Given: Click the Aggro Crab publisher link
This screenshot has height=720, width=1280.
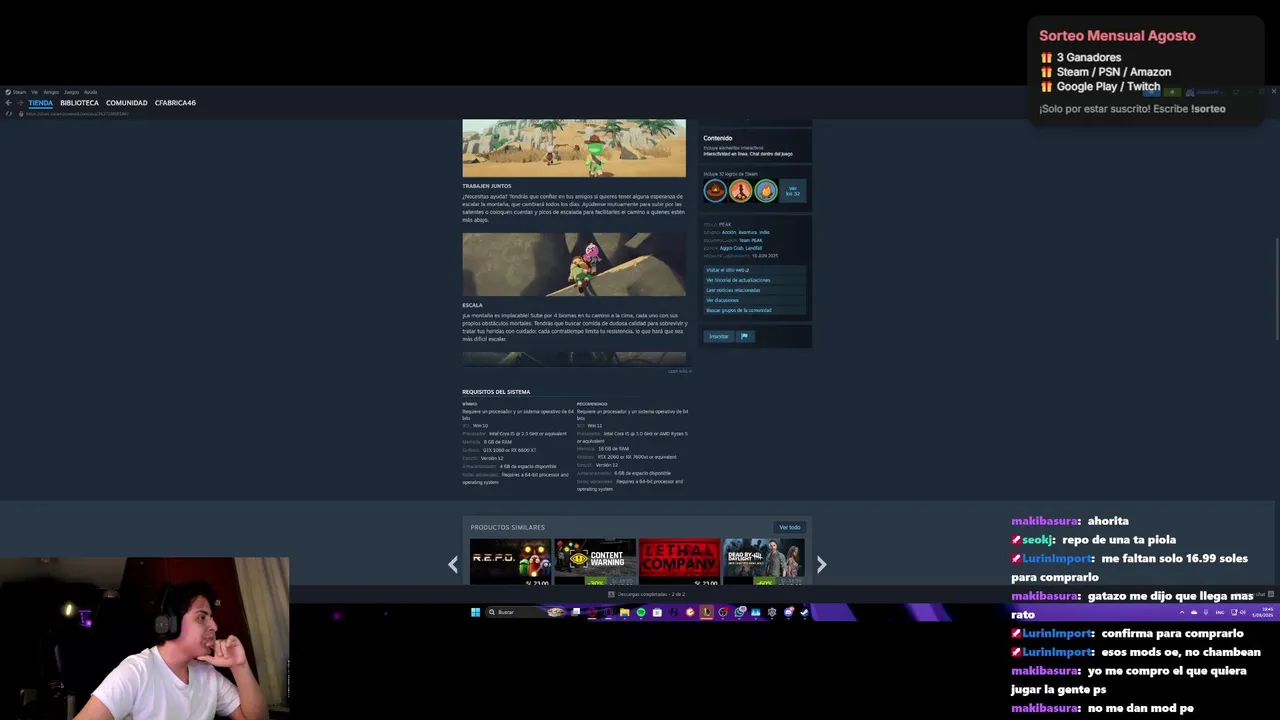Looking at the screenshot, I should pyautogui.click(x=732, y=248).
